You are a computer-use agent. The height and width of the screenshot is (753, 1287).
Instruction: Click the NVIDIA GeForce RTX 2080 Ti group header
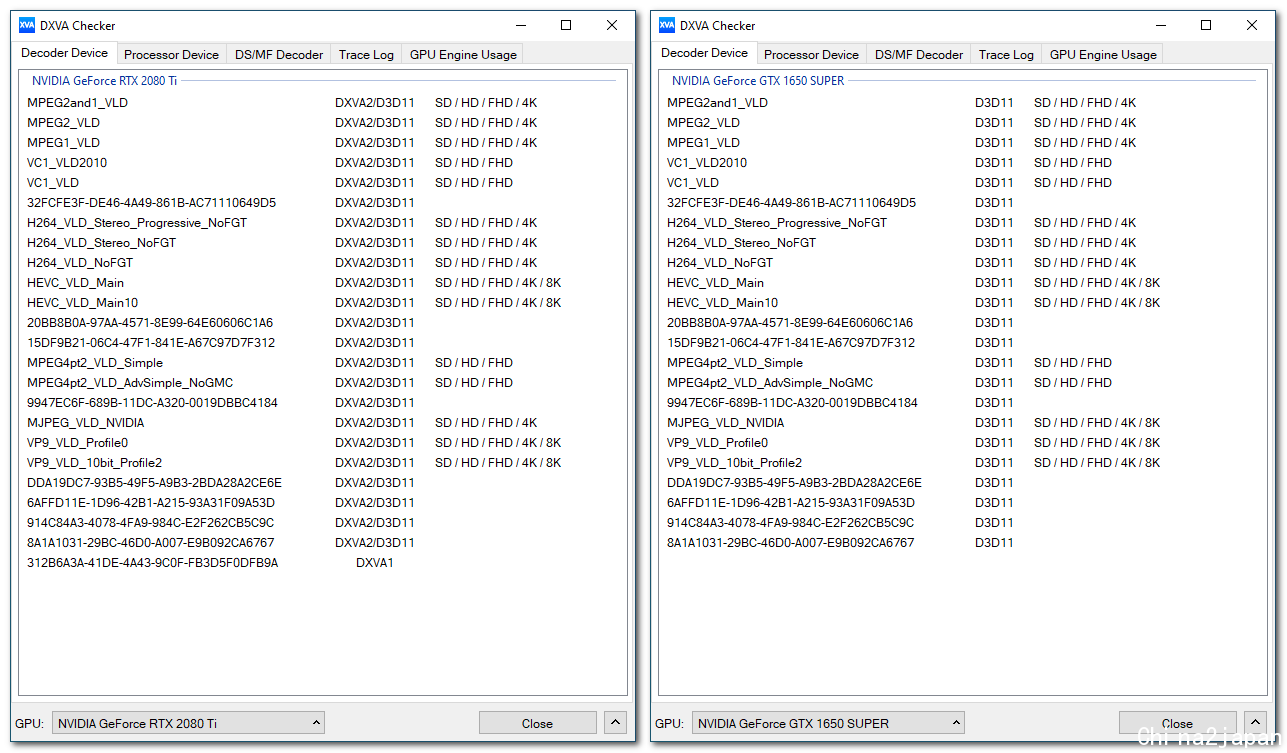point(105,81)
